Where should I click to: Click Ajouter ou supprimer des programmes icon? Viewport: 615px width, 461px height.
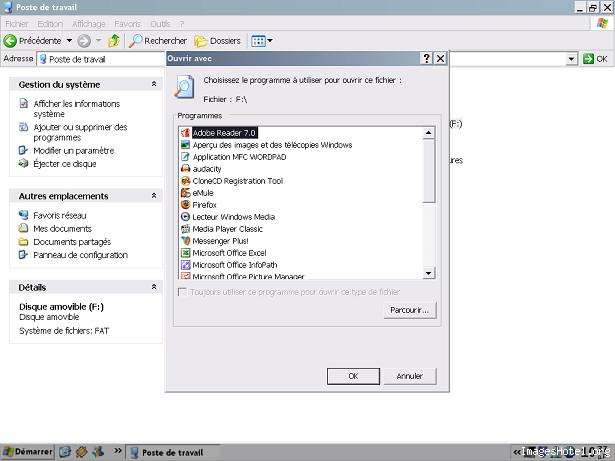[24, 127]
